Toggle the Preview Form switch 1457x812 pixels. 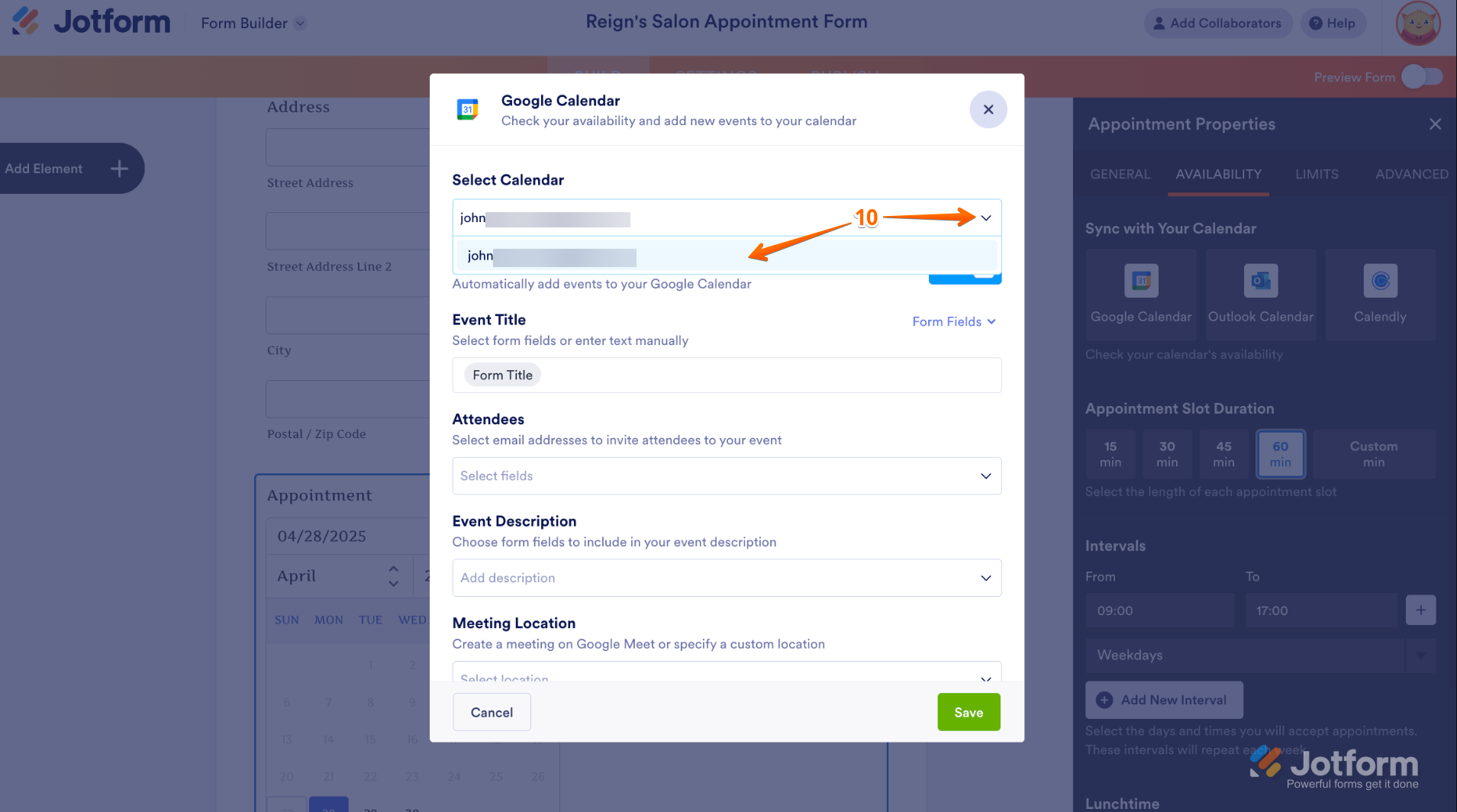pos(1422,77)
